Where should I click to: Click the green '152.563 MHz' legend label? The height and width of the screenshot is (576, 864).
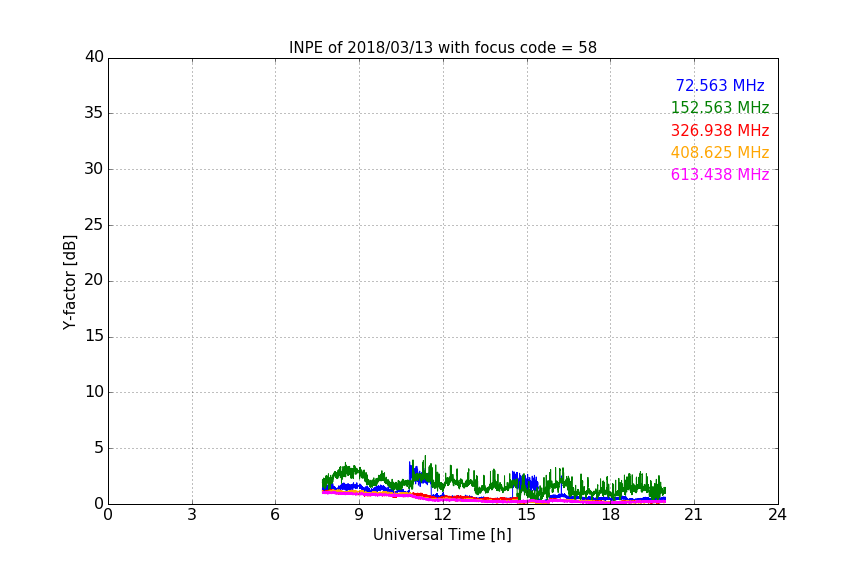click(x=720, y=107)
